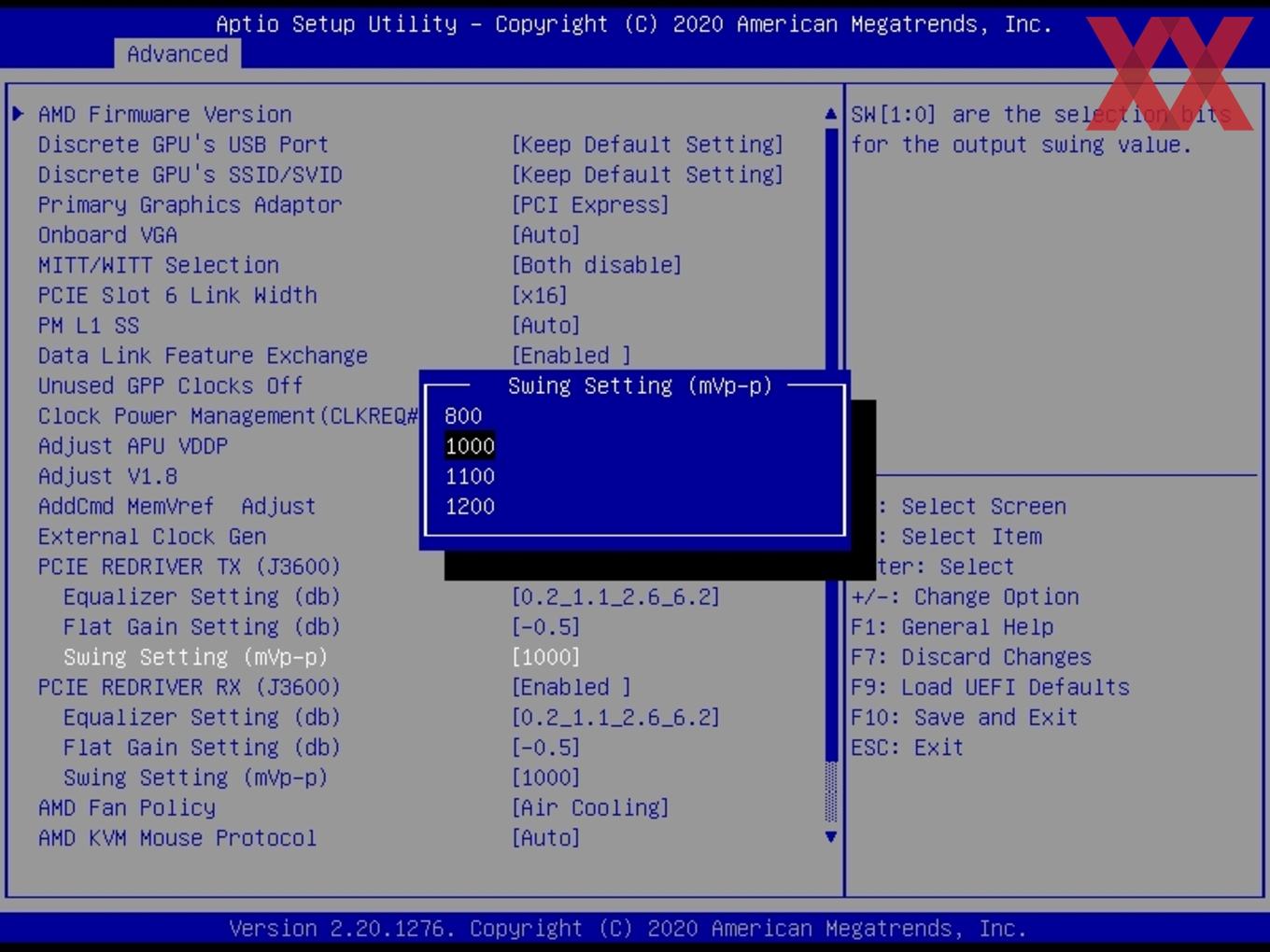The image size is (1270, 952).
Task: Select RX Flat Gain Setting (db) label
Action: click(202, 748)
